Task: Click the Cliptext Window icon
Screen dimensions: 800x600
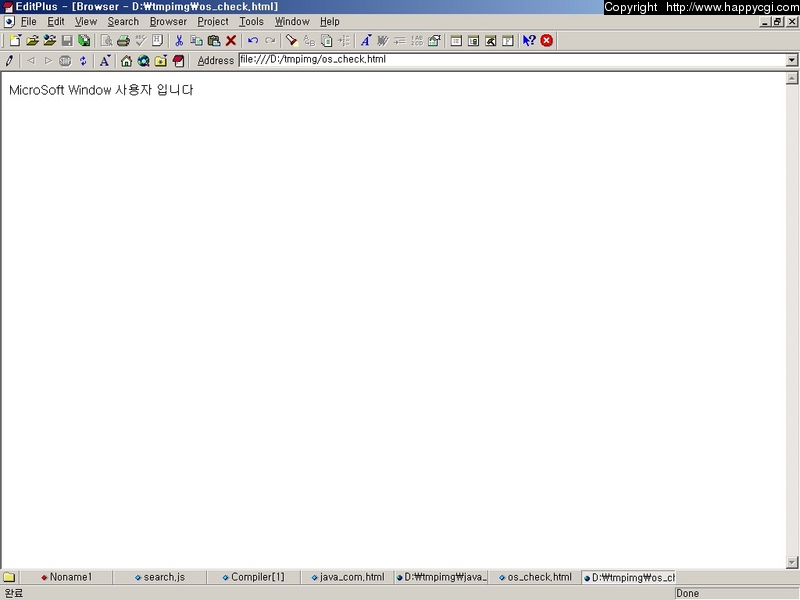Action: pos(456,41)
